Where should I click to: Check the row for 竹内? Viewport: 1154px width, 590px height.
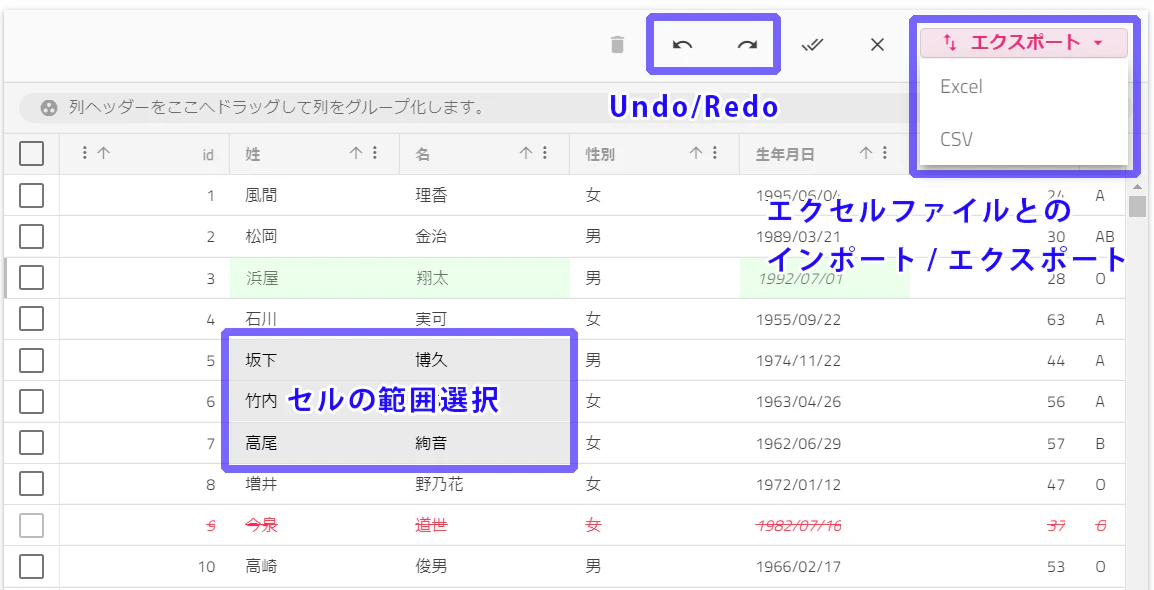31,402
